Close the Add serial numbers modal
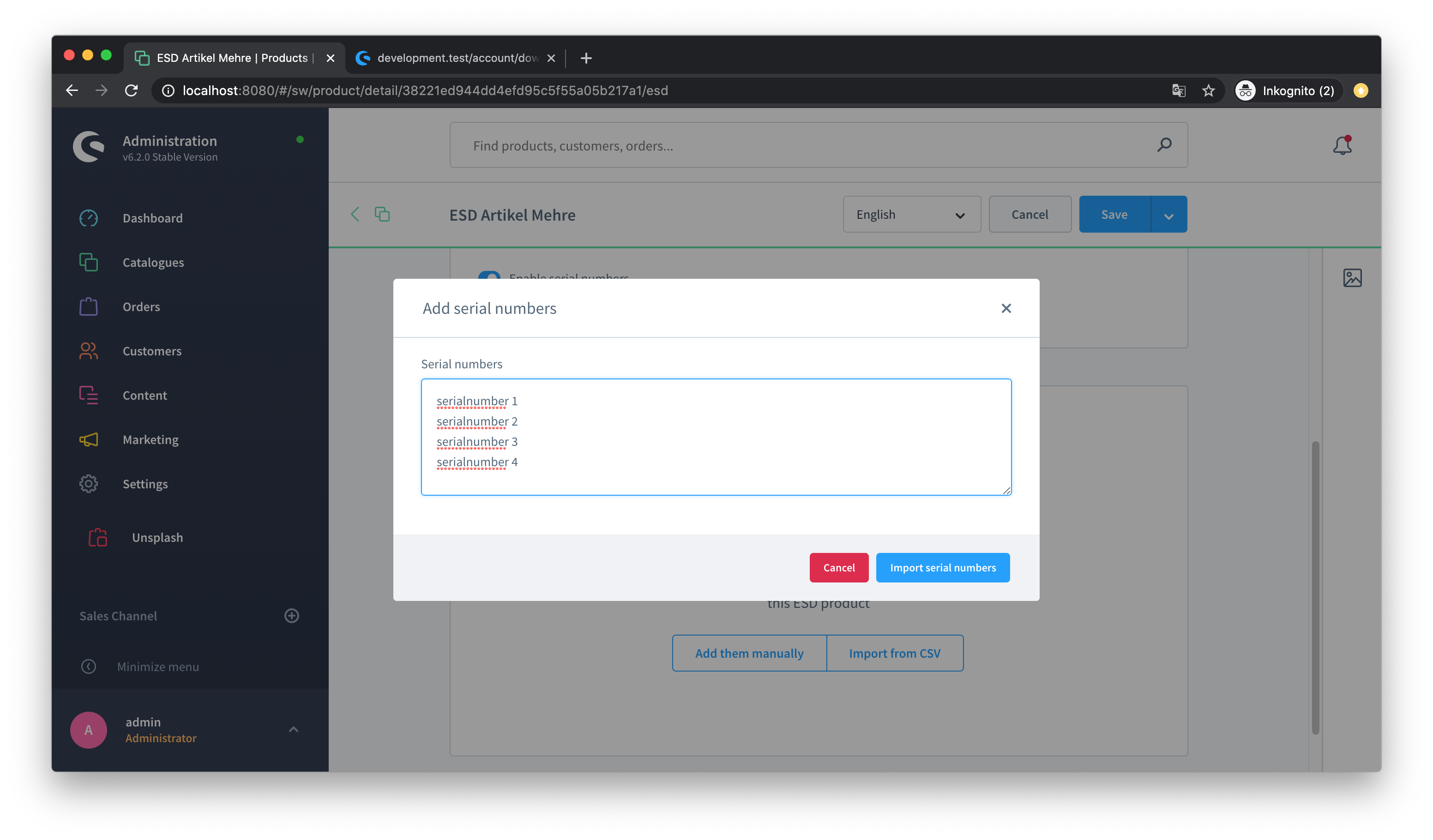Screen dimensions: 1433x840 (1006, 309)
